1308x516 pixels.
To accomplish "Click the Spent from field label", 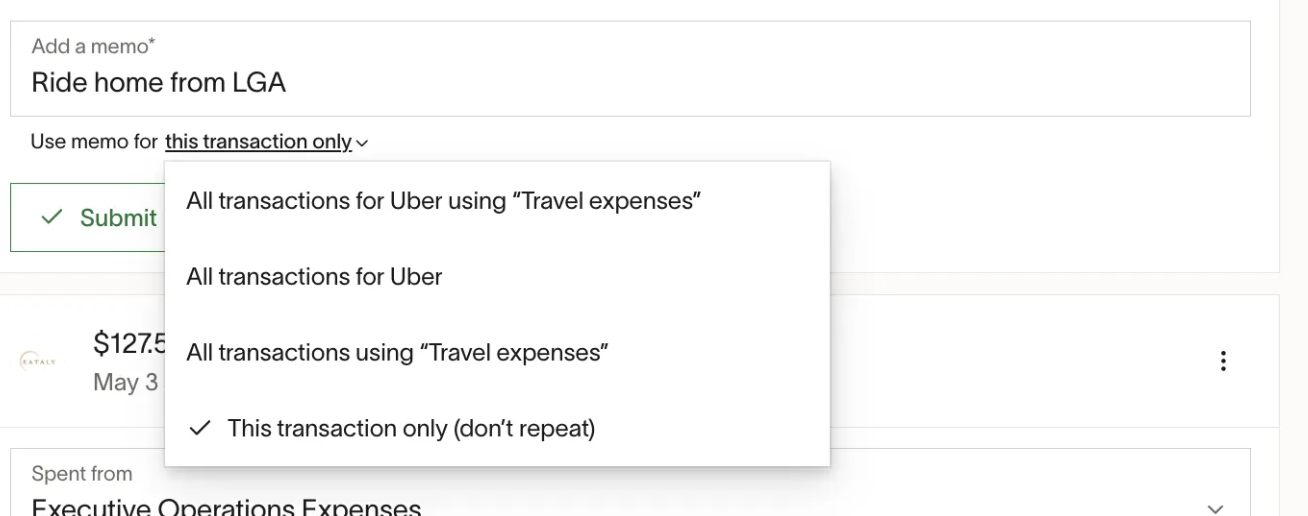I will coord(81,474).
